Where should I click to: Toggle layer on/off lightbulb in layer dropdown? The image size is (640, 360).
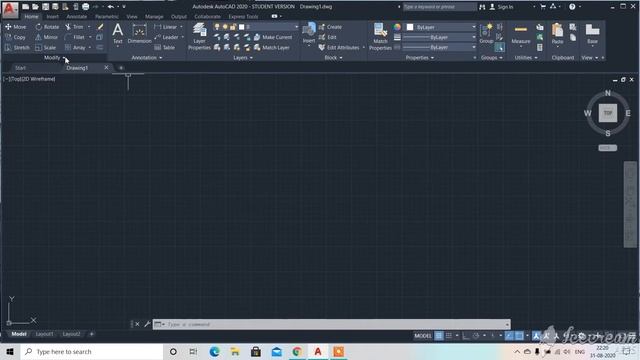point(217,27)
